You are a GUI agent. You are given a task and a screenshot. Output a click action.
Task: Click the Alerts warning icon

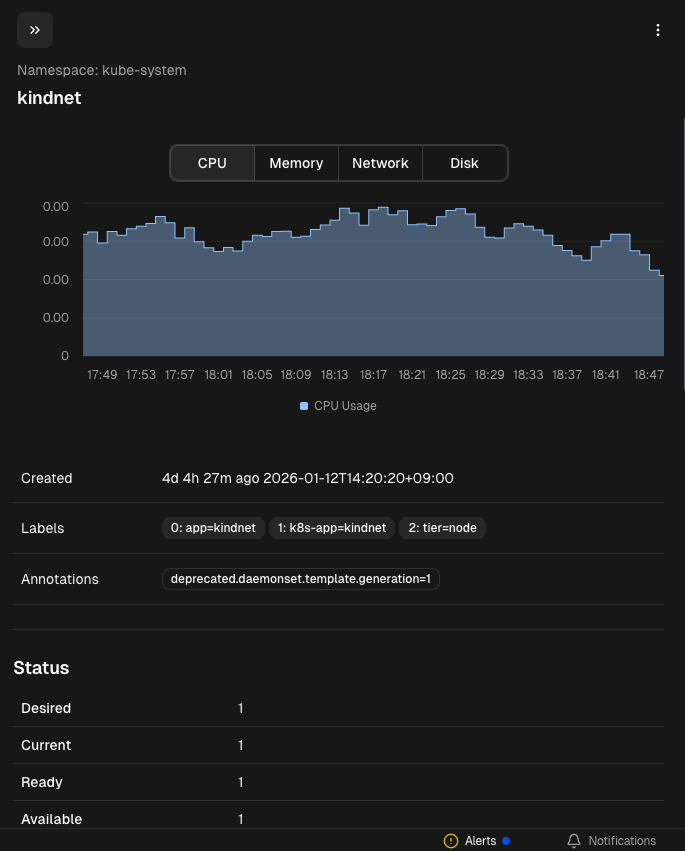(x=451, y=841)
